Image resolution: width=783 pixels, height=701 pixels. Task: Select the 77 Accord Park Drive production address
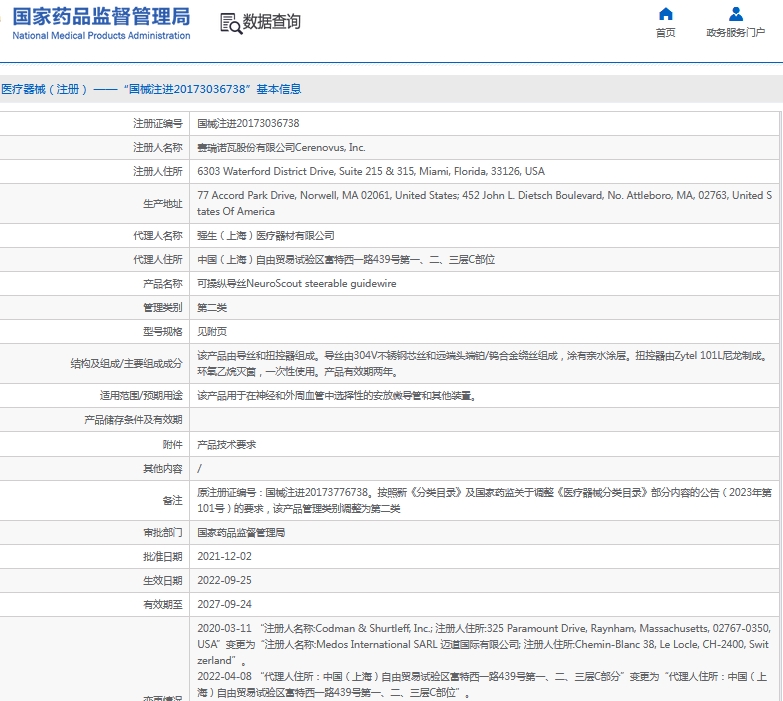click(x=484, y=203)
